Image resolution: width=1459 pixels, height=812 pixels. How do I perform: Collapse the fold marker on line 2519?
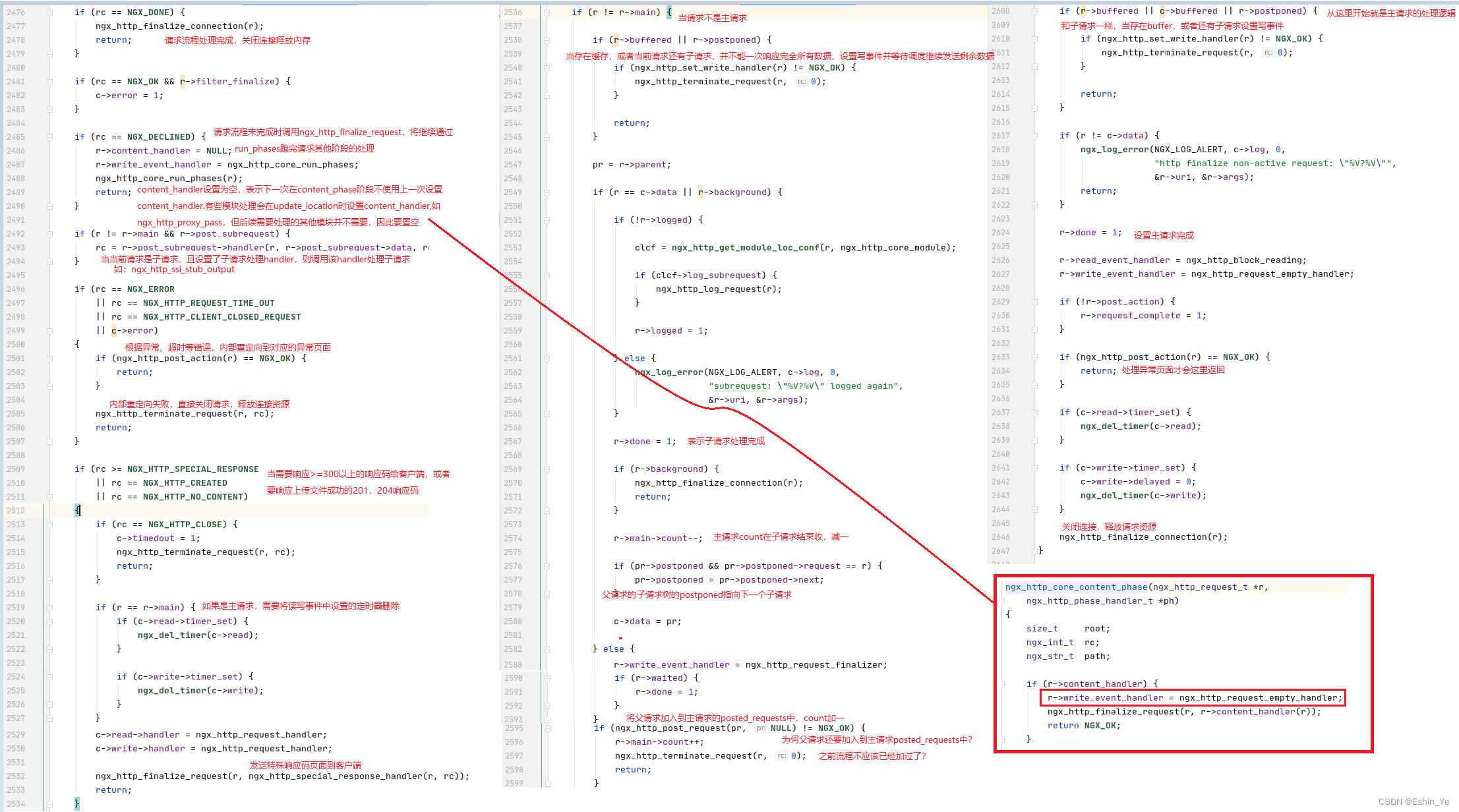coord(50,608)
